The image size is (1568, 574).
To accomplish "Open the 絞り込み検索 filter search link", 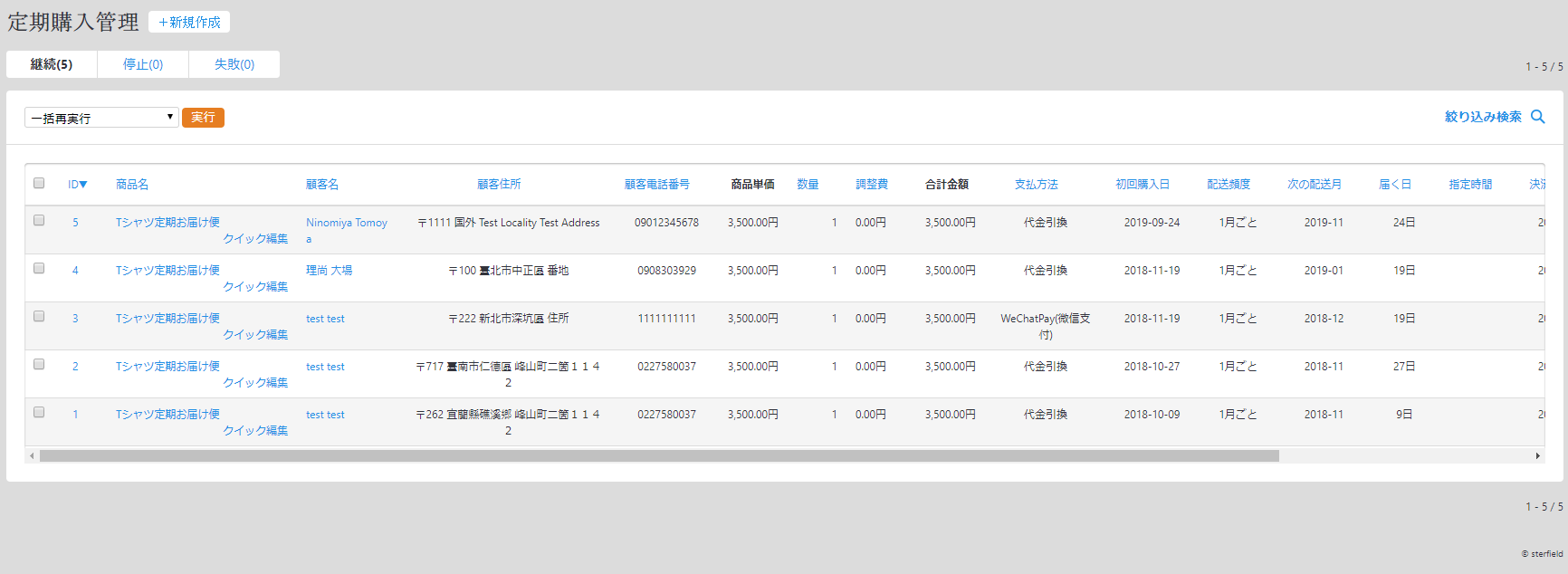I will pyautogui.click(x=1482, y=117).
